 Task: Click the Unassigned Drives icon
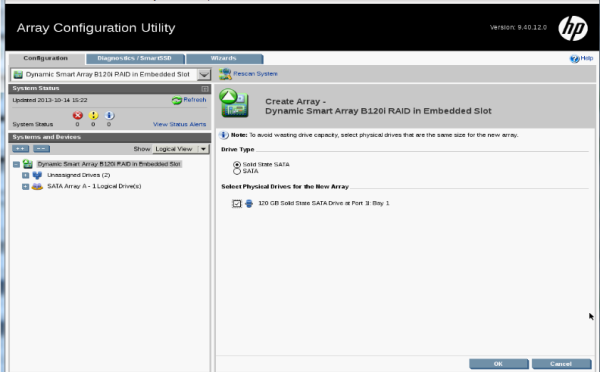point(37,175)
